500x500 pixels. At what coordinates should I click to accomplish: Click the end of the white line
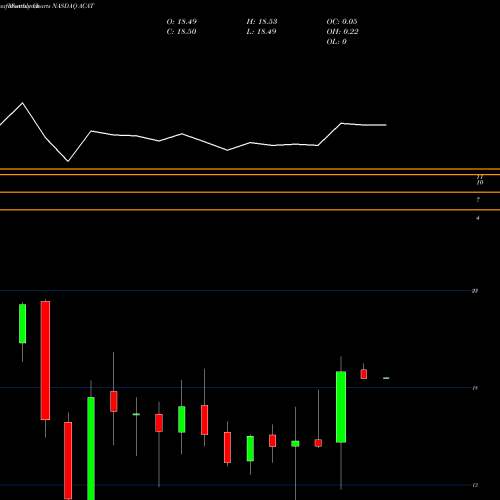[386, 125]
